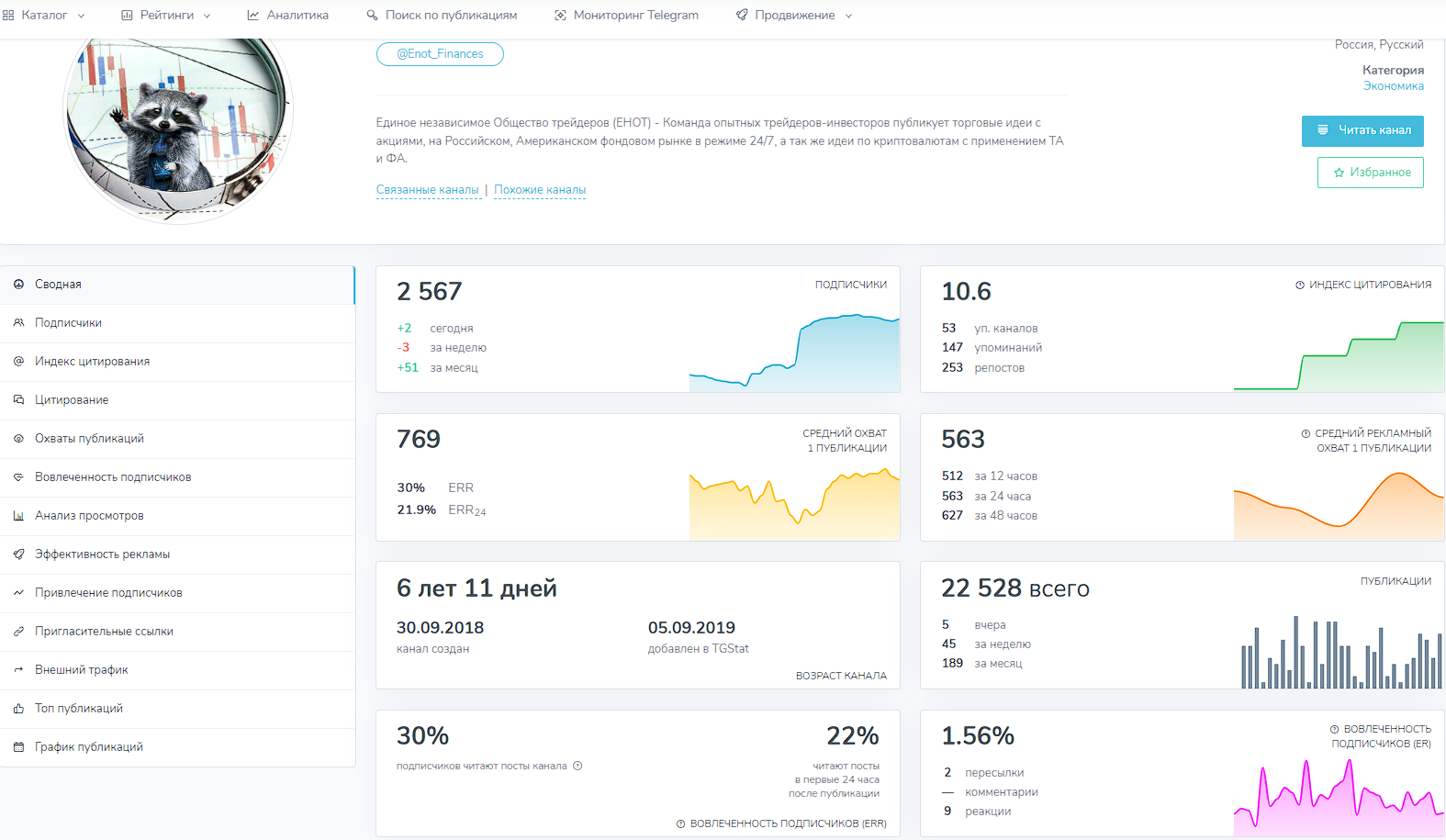Open the Рейтинги dropdown in navigation

pyautogui.click(x=166, y=16)
